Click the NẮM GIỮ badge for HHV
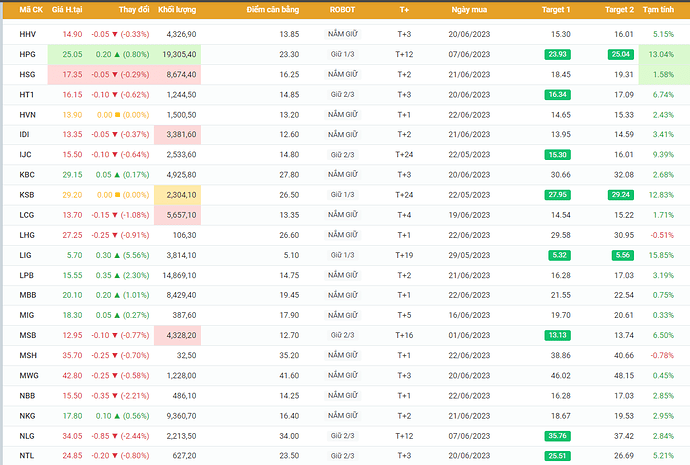 [343, 34]
